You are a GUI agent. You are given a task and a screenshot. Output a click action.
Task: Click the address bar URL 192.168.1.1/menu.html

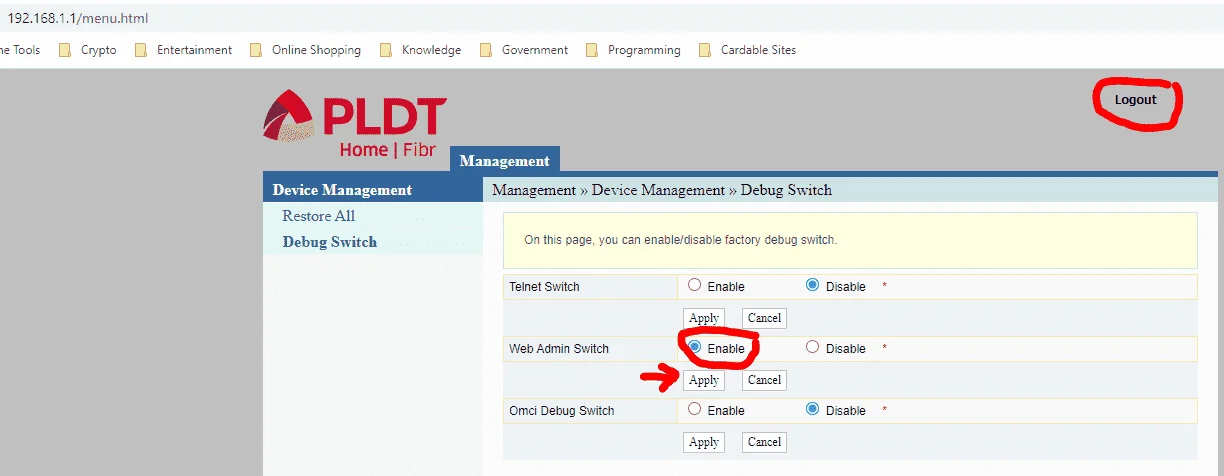click(x=78, y=18)
